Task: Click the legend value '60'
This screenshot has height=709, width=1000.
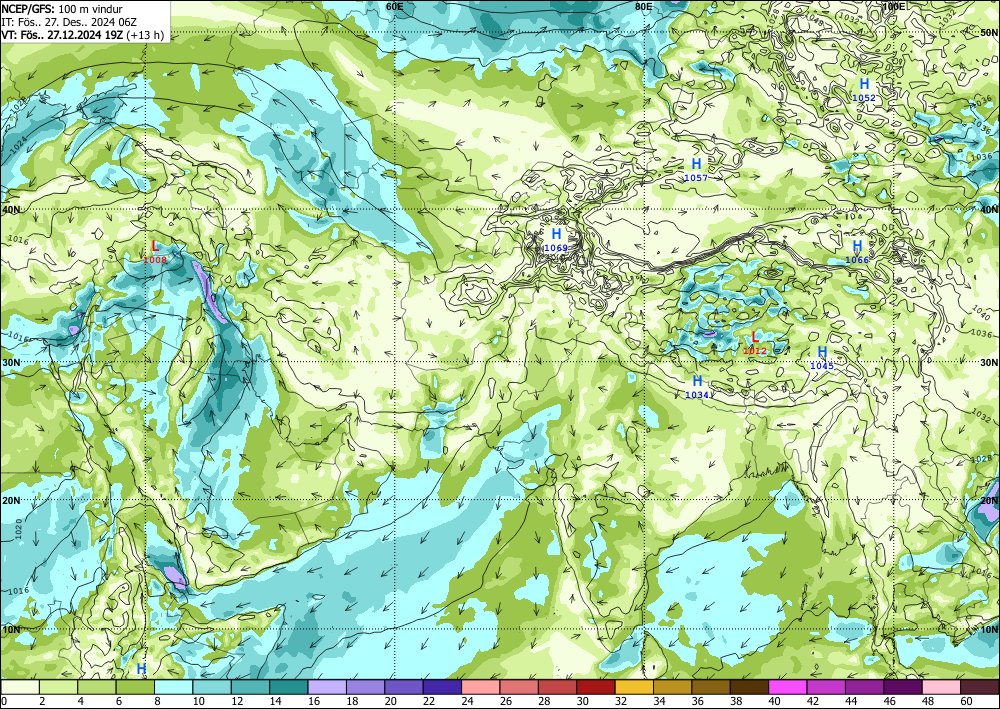Action: coord(966,701)
